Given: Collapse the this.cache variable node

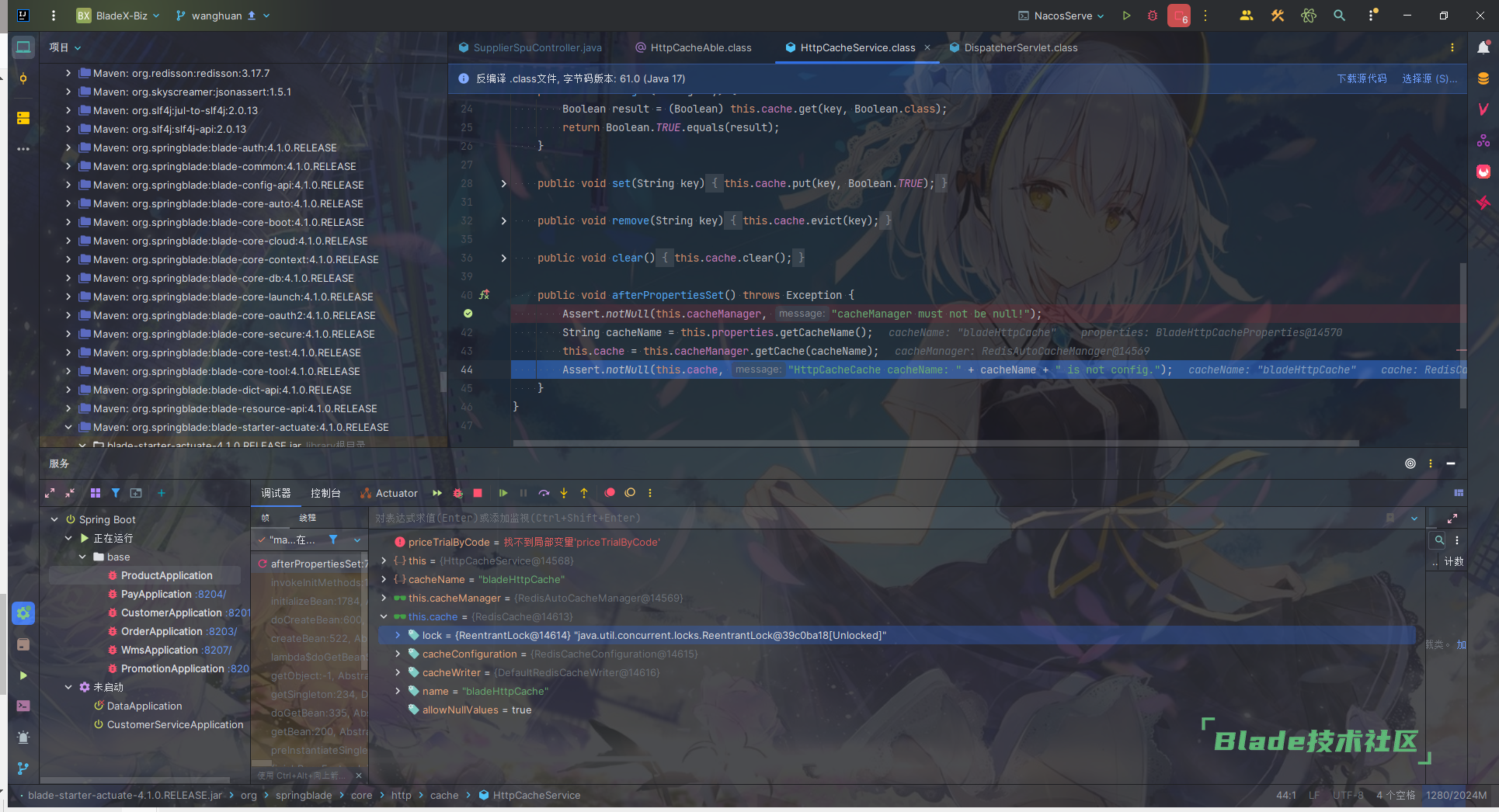Looking at the screenshot, I should [x=384, y=617].
